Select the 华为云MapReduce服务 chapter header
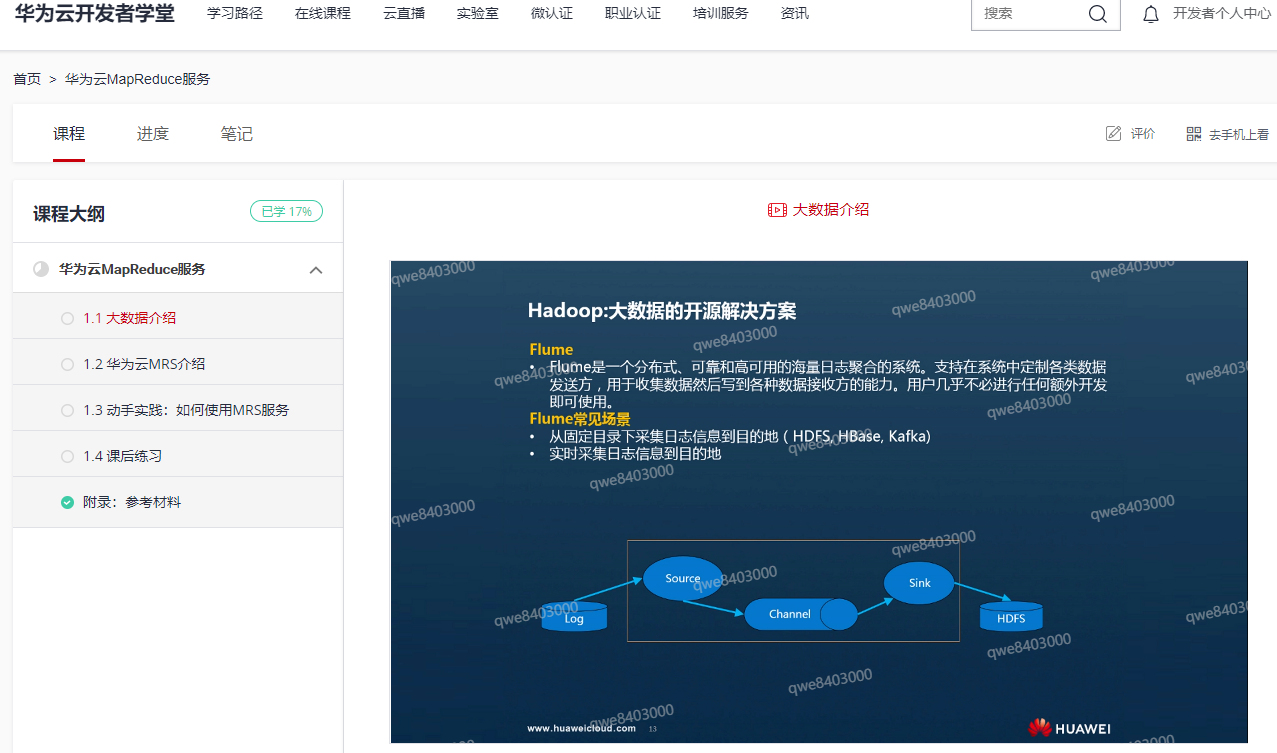1277x753 pixels. (178, 269)
